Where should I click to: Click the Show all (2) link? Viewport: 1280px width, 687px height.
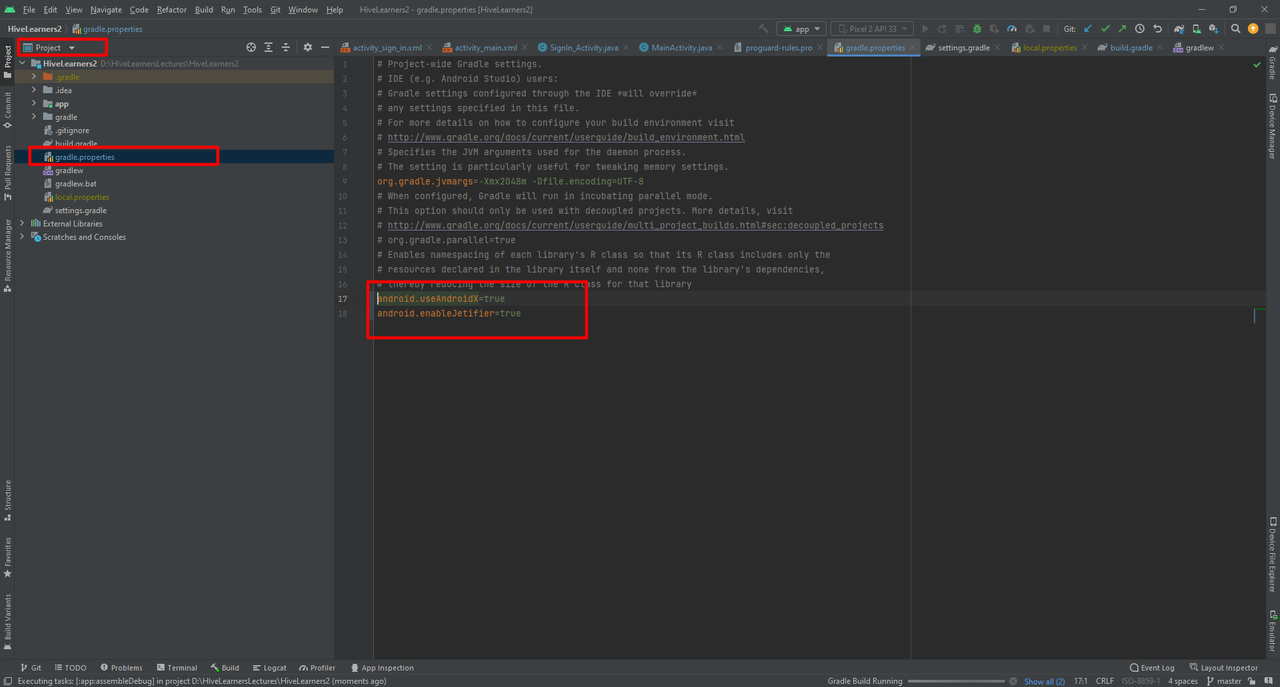[1044, 681]
